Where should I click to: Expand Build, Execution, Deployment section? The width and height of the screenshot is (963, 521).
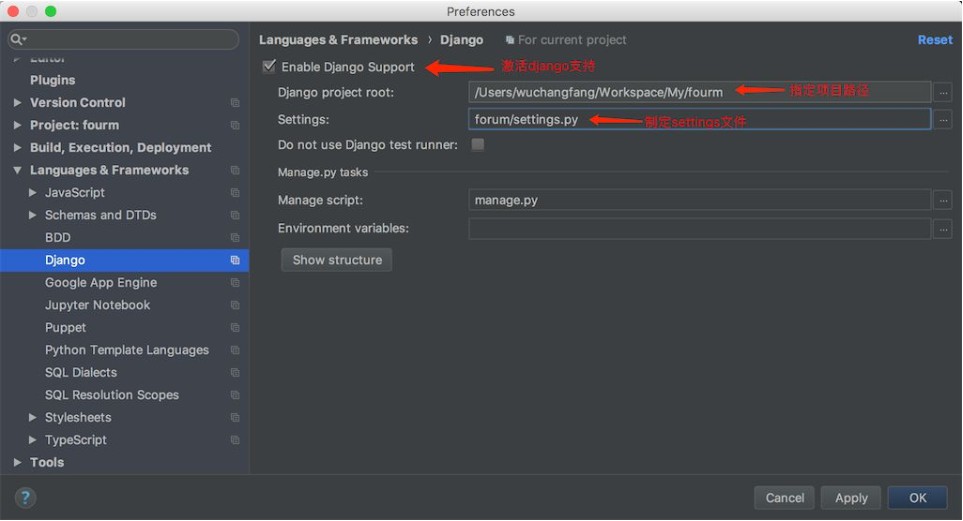click(18, 148)
